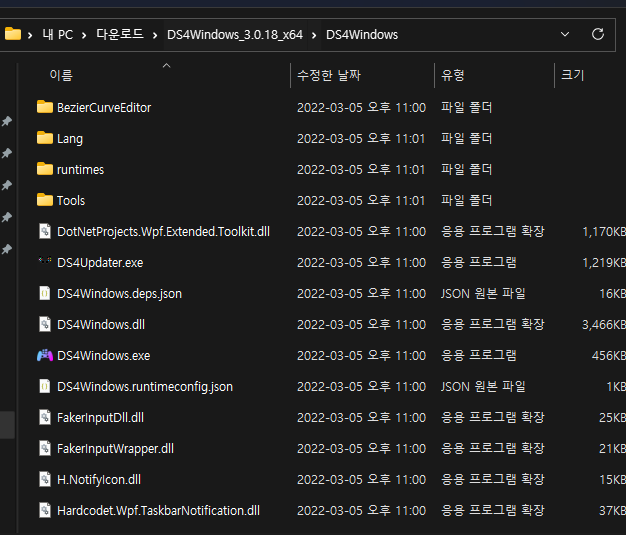Select file name Hardcodet.Wpf.TaskbarNotification.dll

click(x=158, y=511)
